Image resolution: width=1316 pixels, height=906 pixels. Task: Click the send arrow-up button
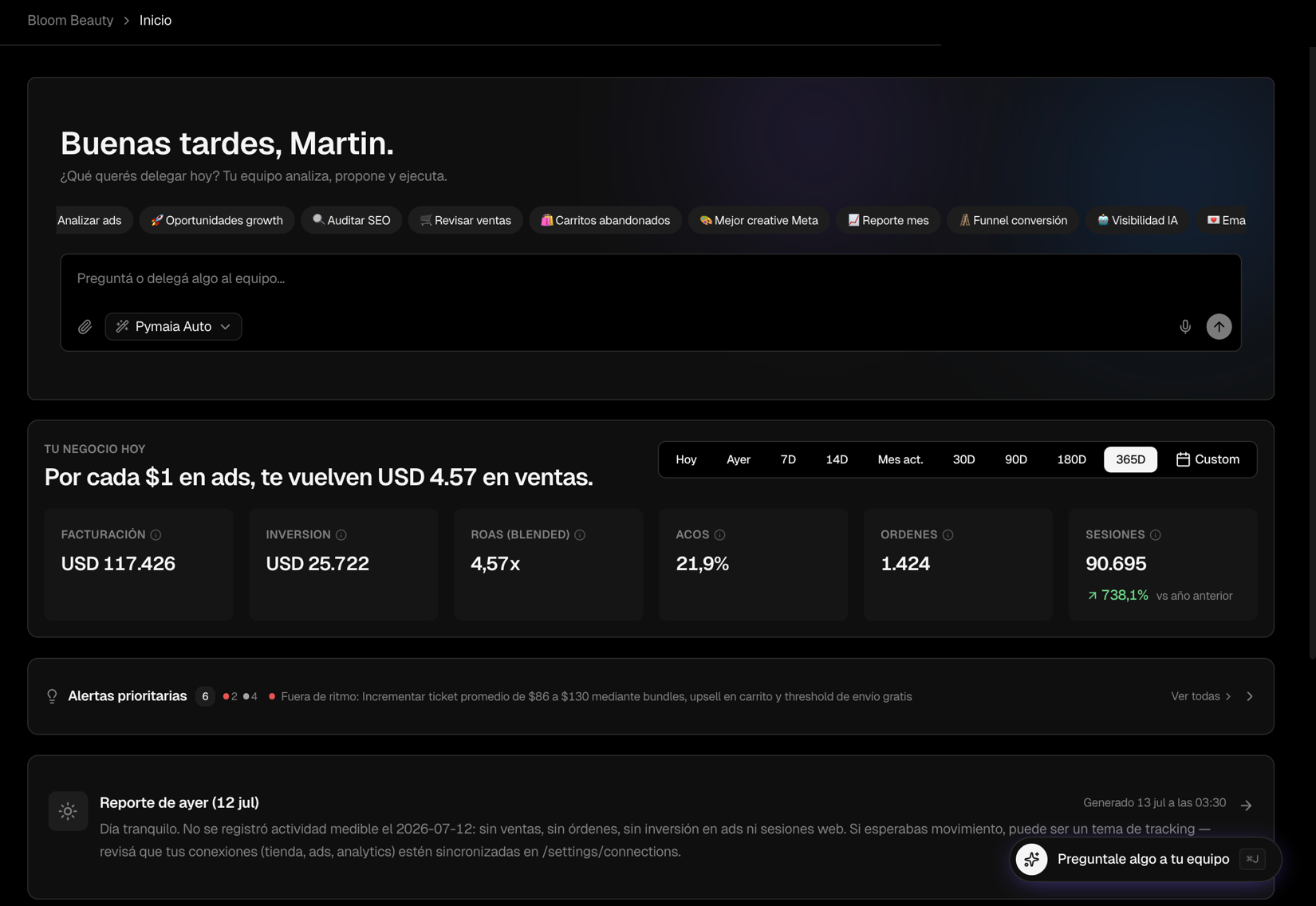1219,327
